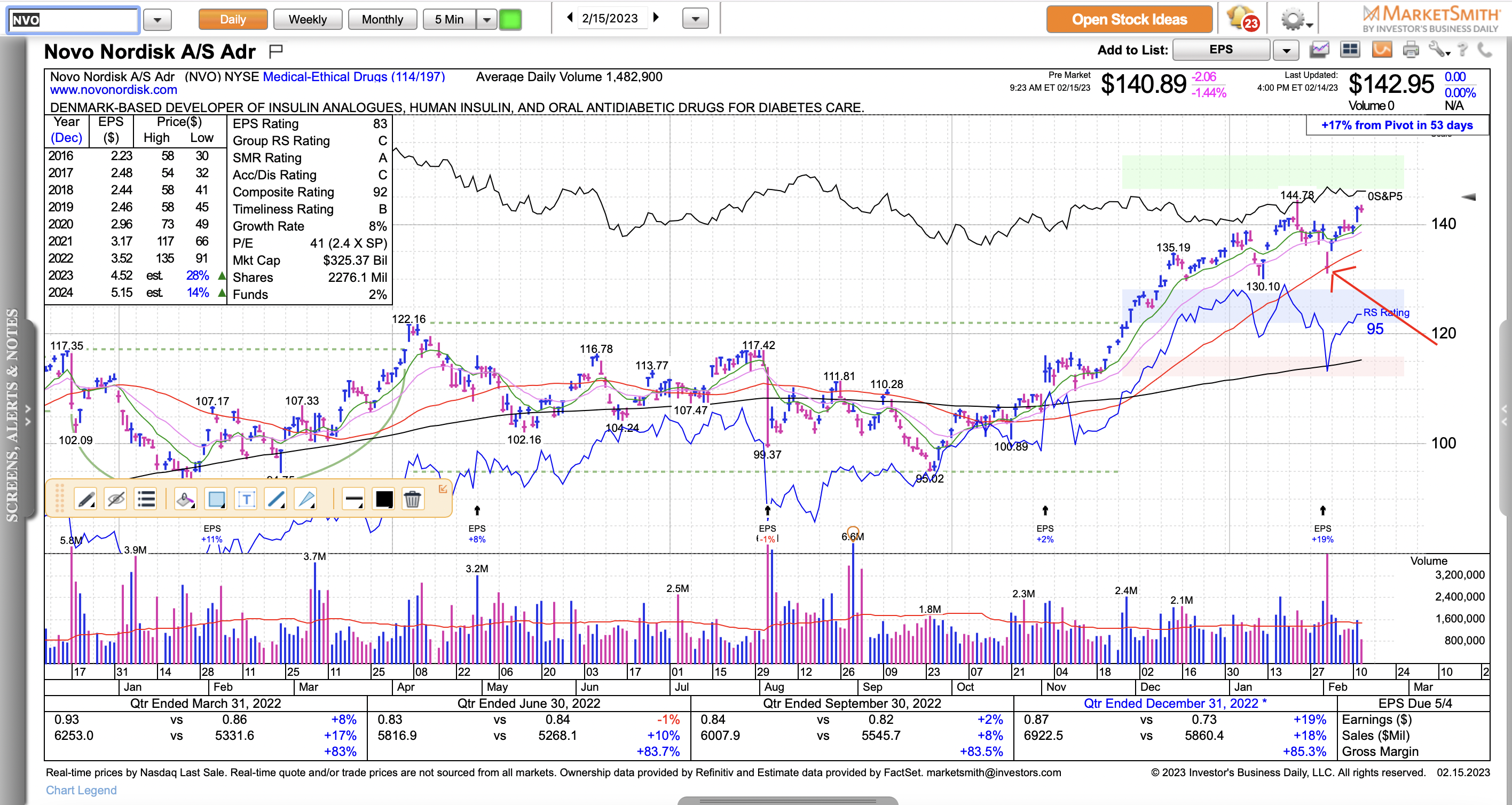The width and height of the screenshot is (1512, 805).
Task: Click the orange pattern recognition icon
Action: 1381,50
